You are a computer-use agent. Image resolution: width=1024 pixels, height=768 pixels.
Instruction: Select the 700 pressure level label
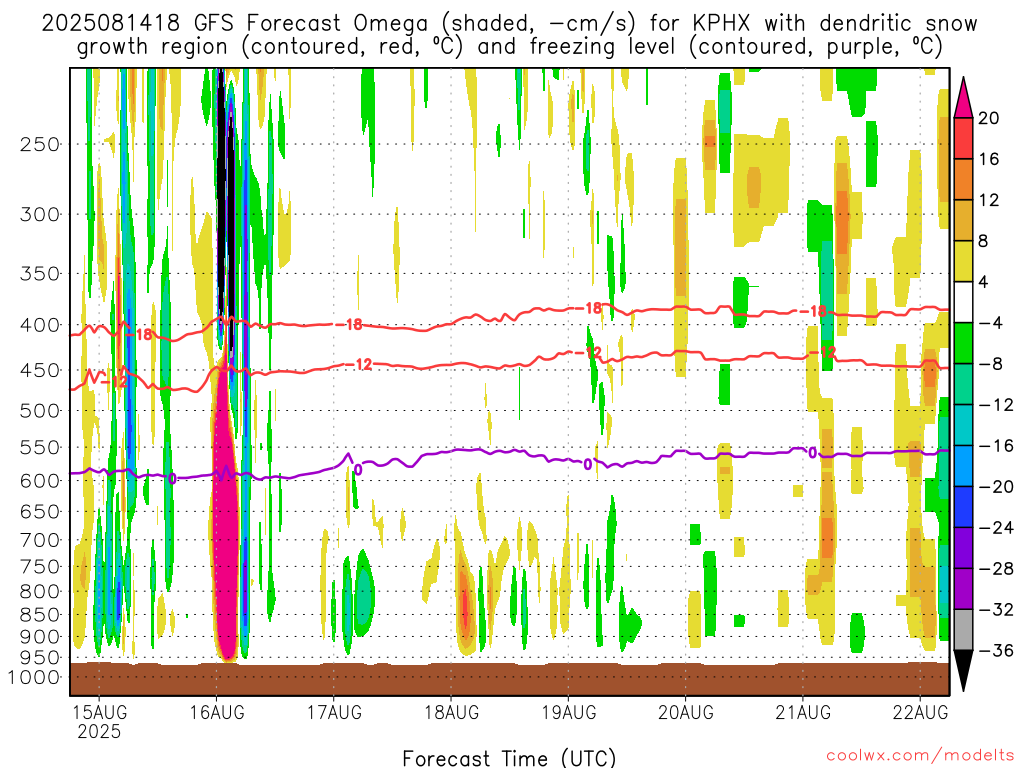tap(40, 540)
